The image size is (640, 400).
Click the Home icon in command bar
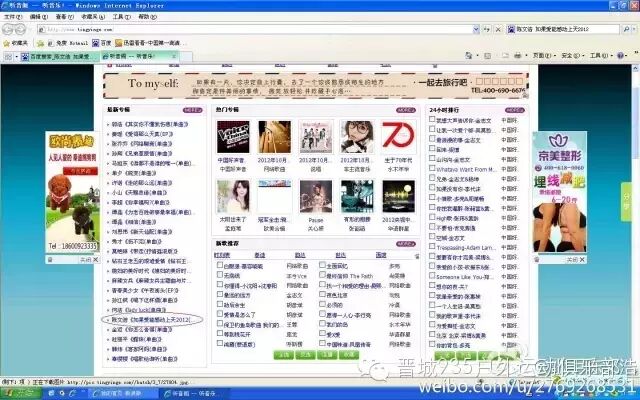(469, 56)
